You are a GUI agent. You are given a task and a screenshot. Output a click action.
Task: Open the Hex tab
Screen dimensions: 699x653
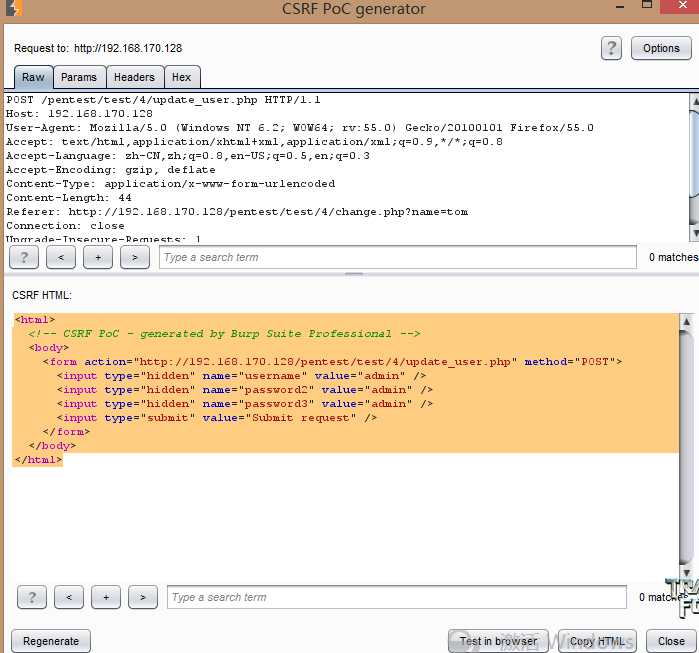pos(181,77)
